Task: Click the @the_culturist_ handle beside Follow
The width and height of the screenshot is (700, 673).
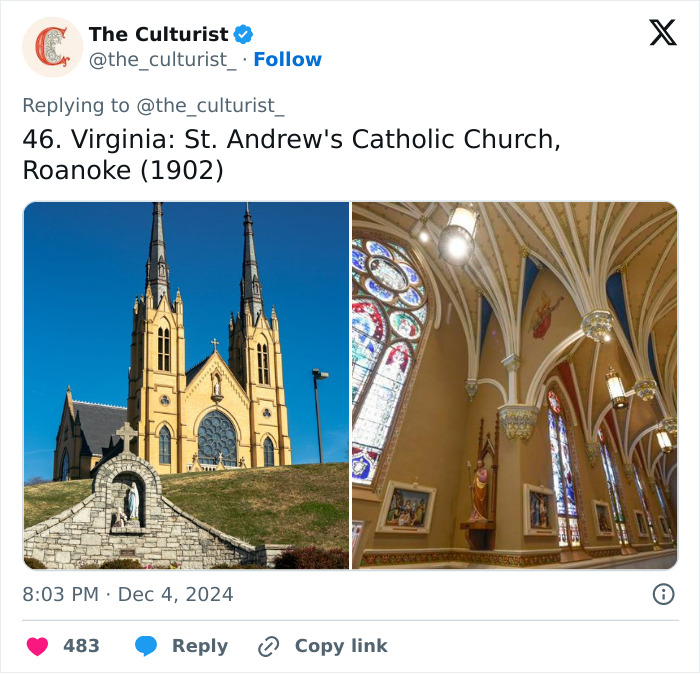Action: (163, 60)
